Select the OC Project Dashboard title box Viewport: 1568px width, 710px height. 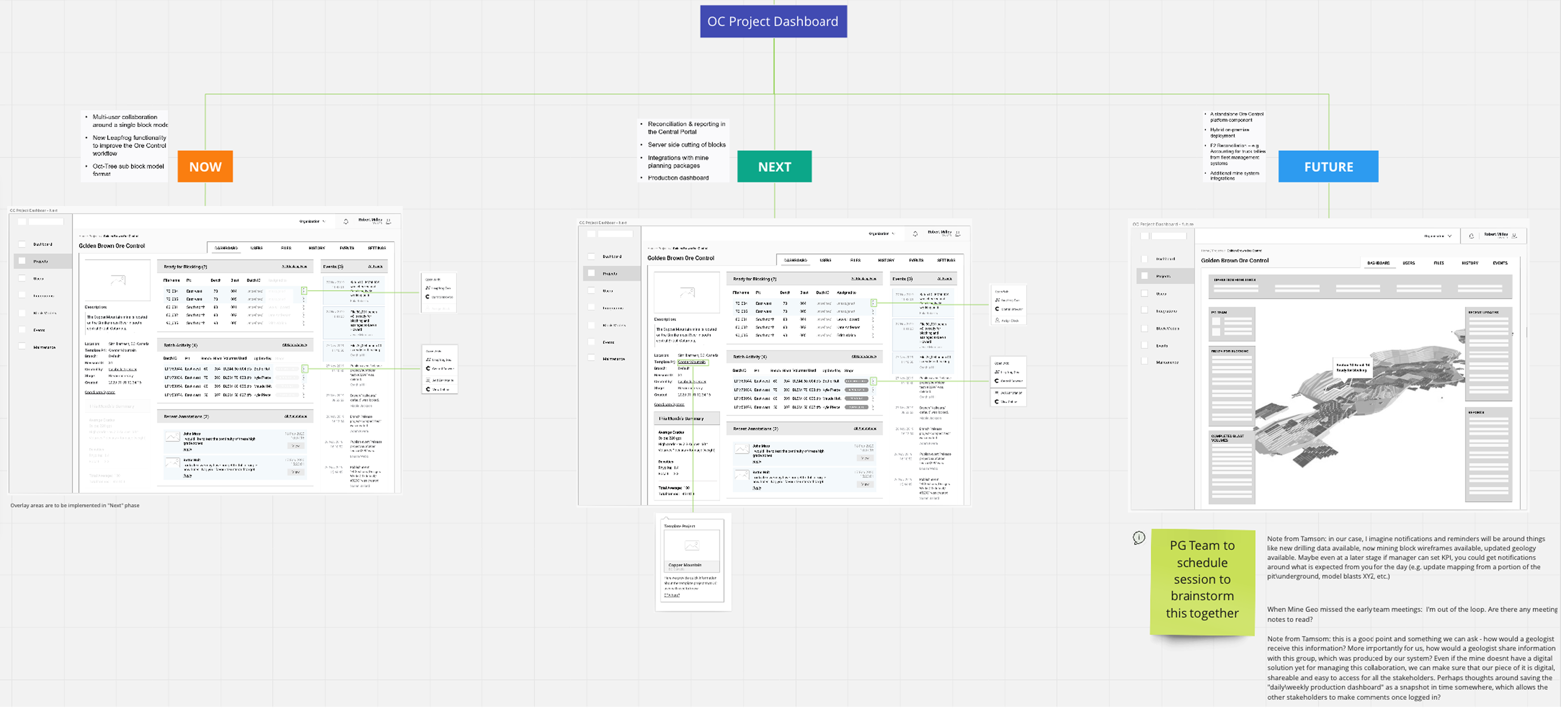[x=777, y=21]
